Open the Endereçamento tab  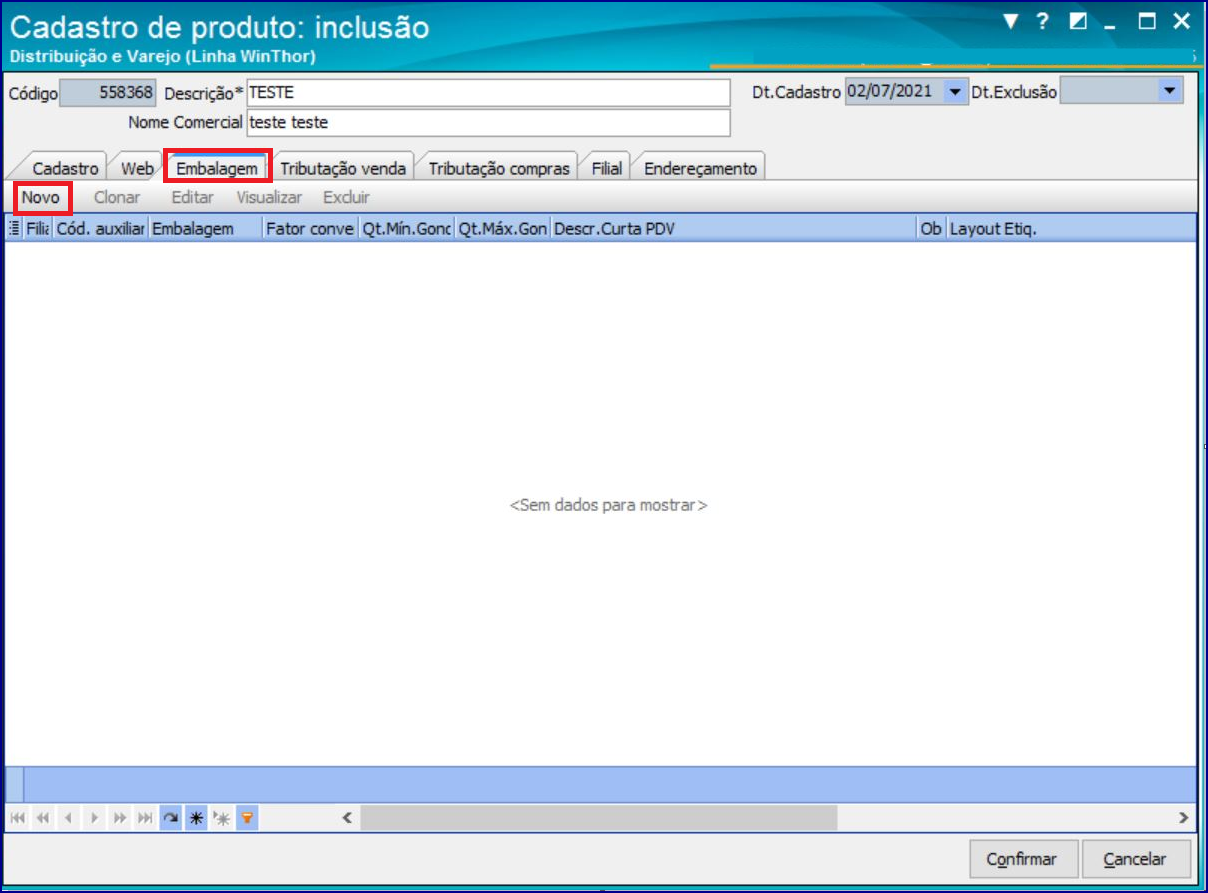pos(700,169)
